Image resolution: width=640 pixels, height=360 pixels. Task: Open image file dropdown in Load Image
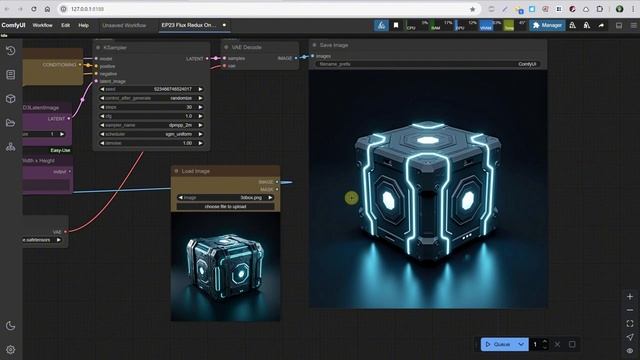tap(225, 198)
